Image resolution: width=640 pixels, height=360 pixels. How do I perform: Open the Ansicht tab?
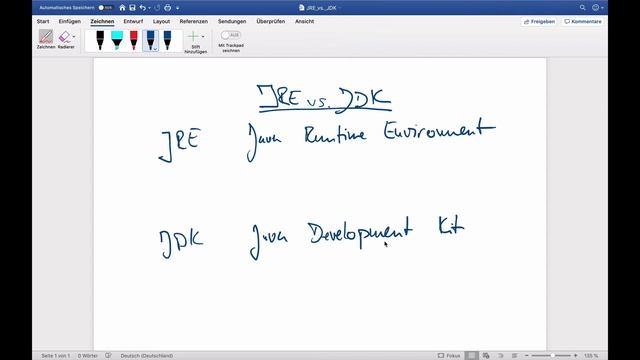[x=304, y=21]
